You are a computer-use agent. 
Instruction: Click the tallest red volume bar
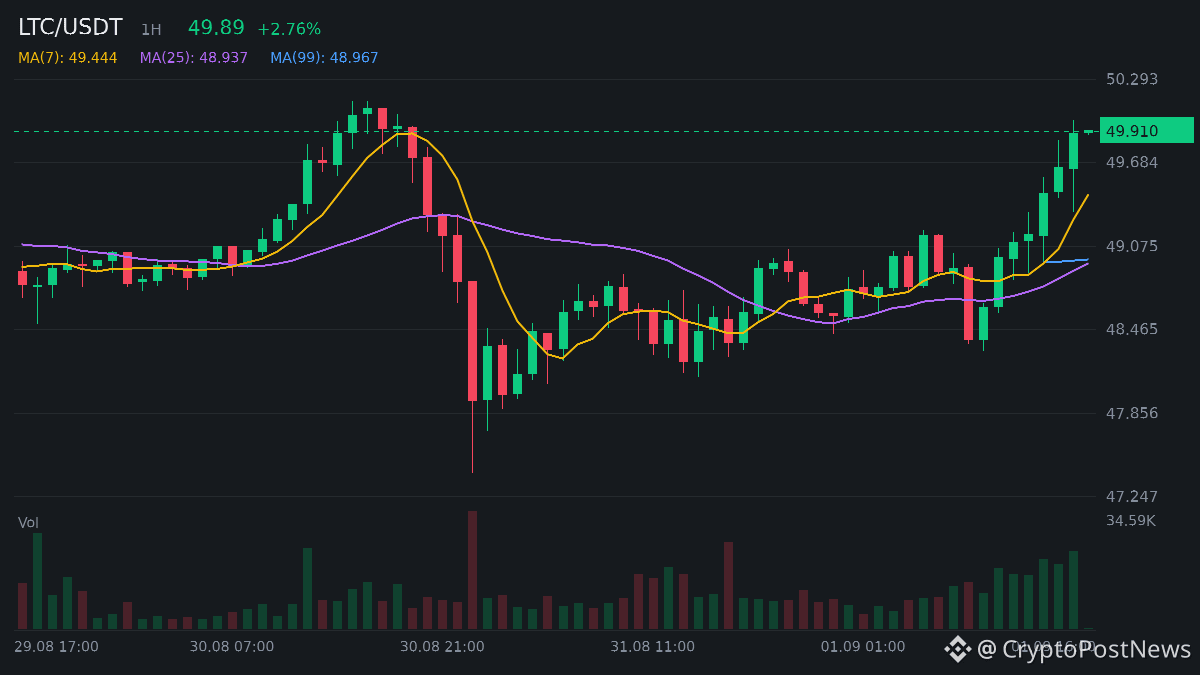(x=472, y=570)
